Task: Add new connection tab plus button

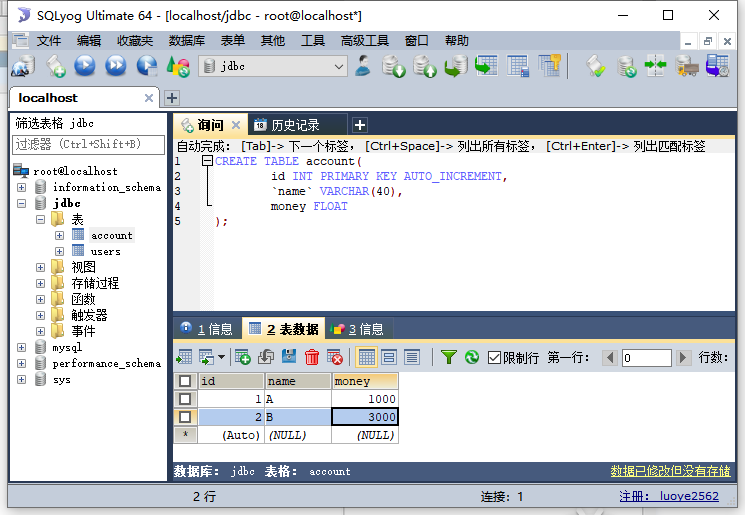Action: pos(172,98)
